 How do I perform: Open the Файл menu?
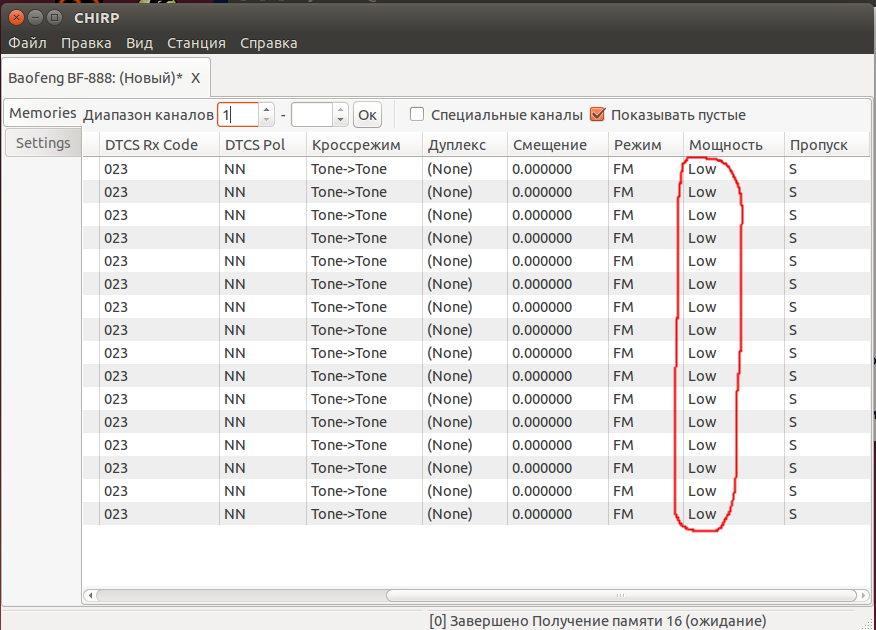28,43
